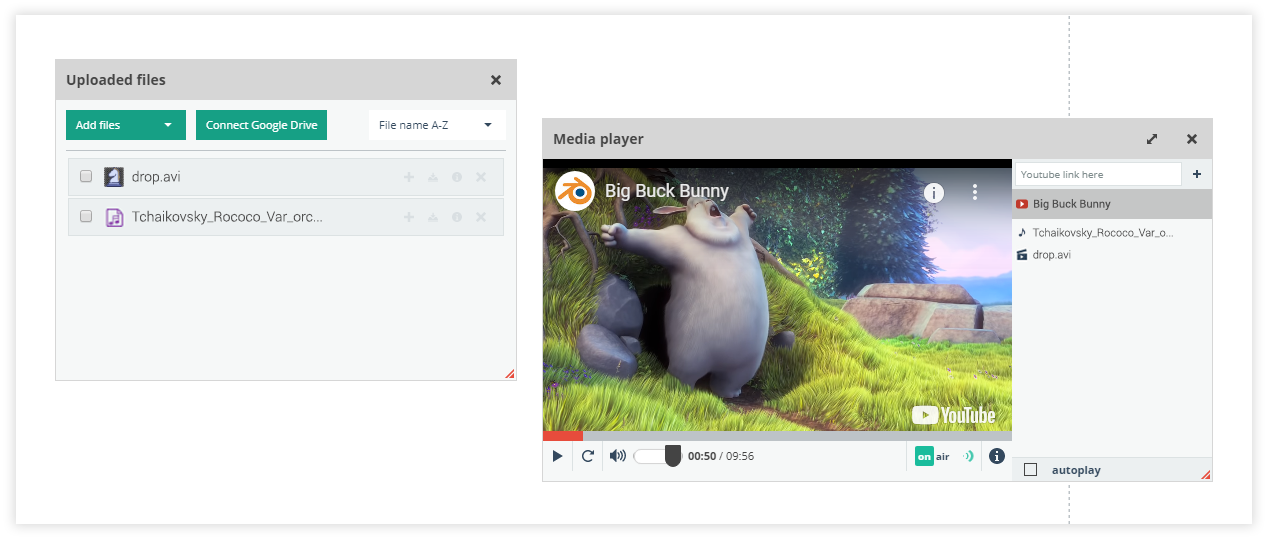The height and width of the screenshot is (539, 1270).
Task: Click the drop.avi video file type icon
Action: click(114, 177)
